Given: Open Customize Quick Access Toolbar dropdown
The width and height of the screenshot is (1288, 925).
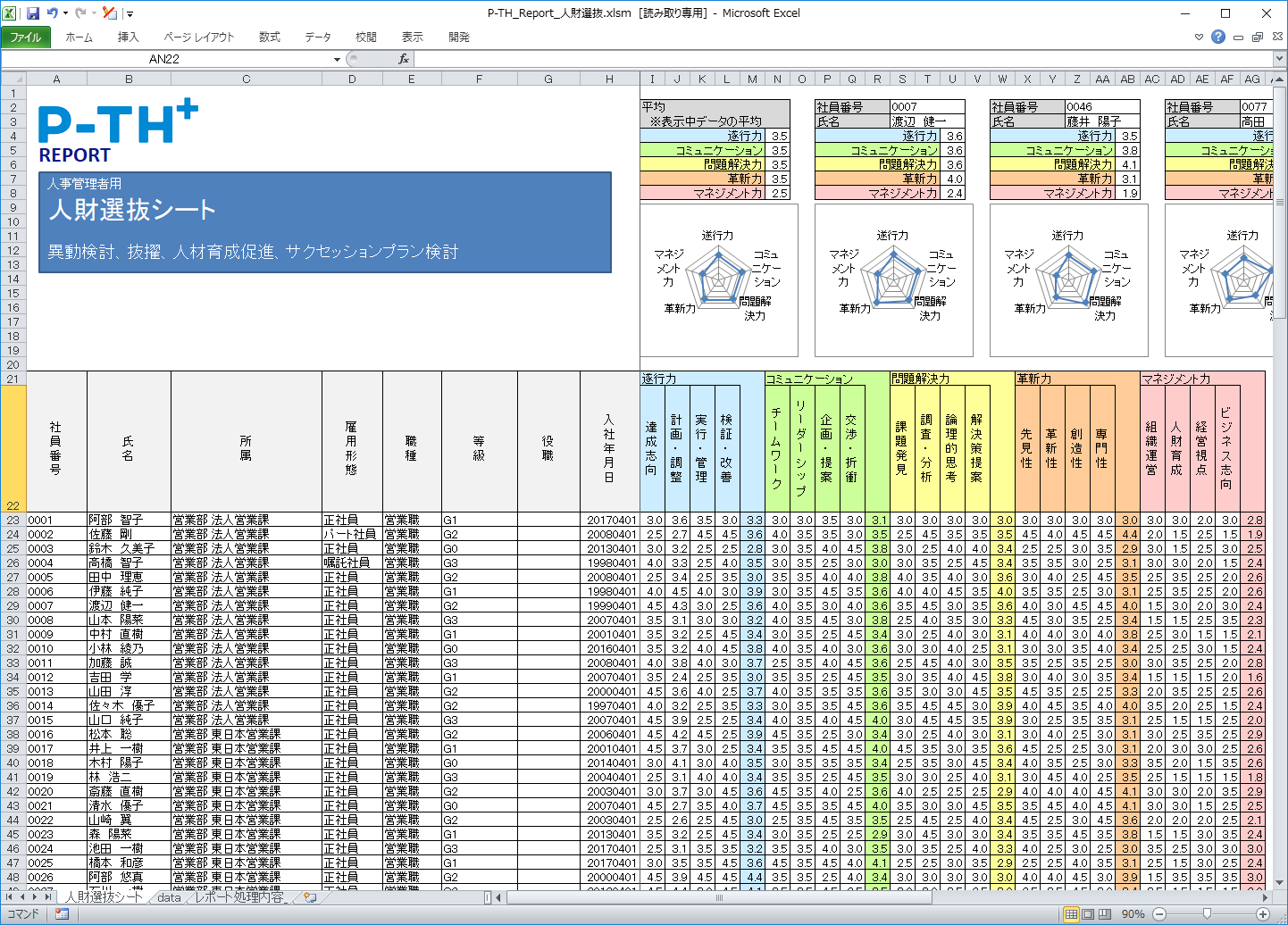Looking at the screenshot, I should point(130,13).
